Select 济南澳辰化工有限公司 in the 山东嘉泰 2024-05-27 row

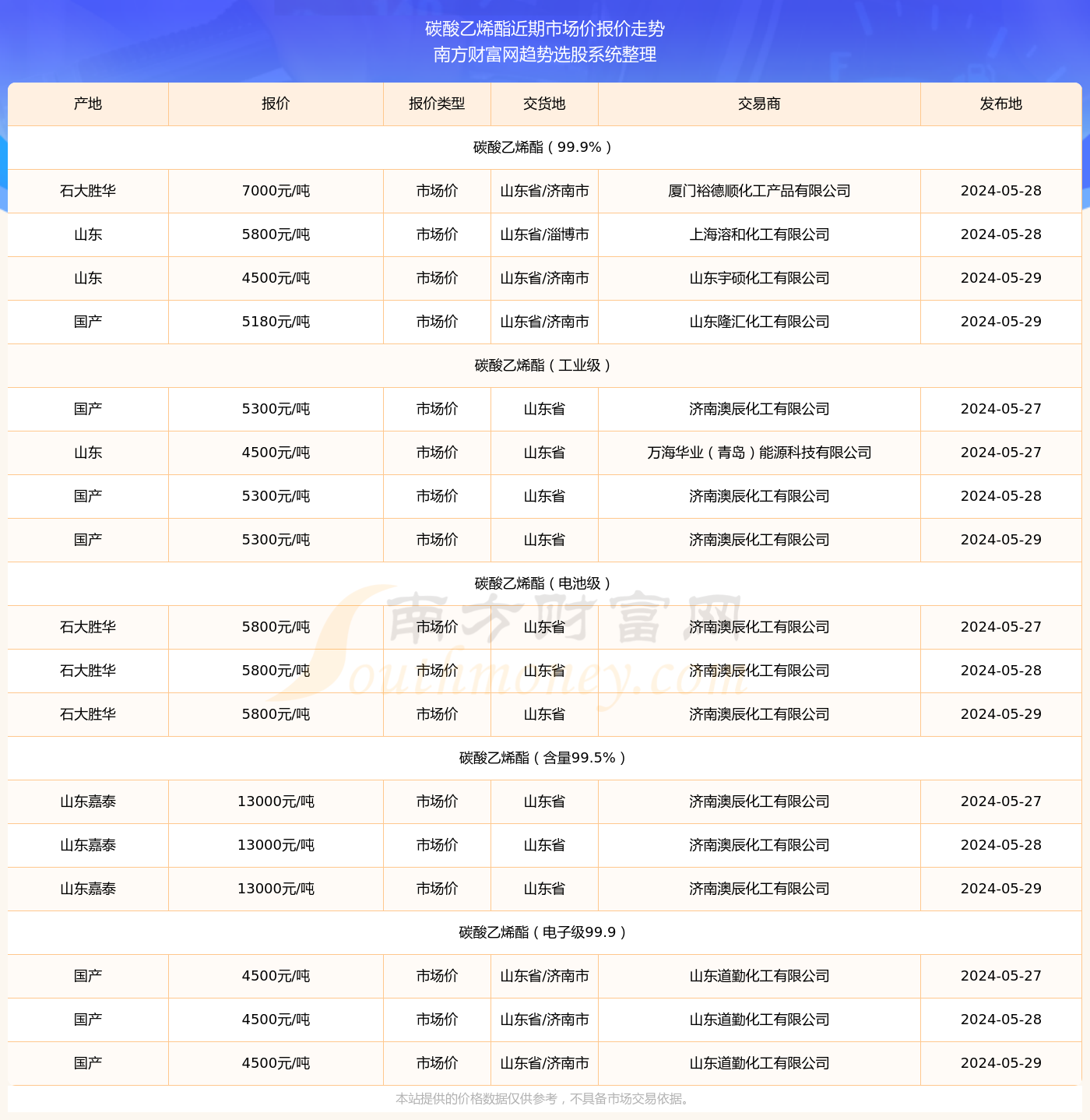[759, 801]
